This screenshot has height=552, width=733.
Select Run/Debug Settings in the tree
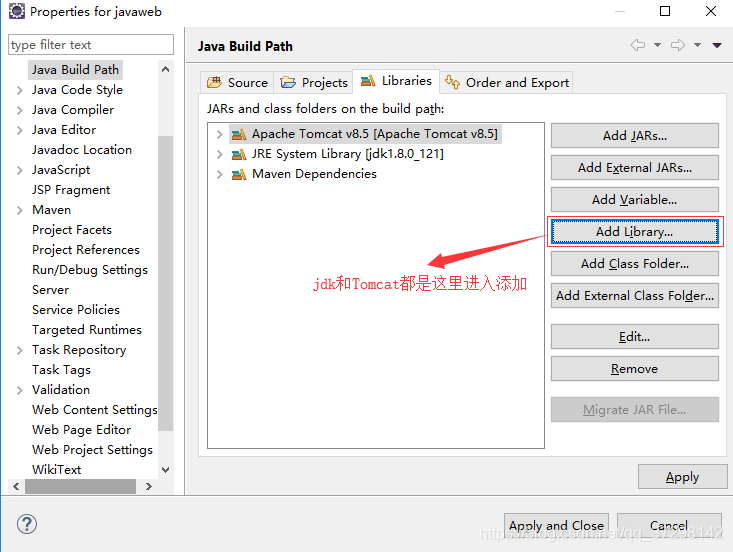pyautogui.click(x=90, y=270)
